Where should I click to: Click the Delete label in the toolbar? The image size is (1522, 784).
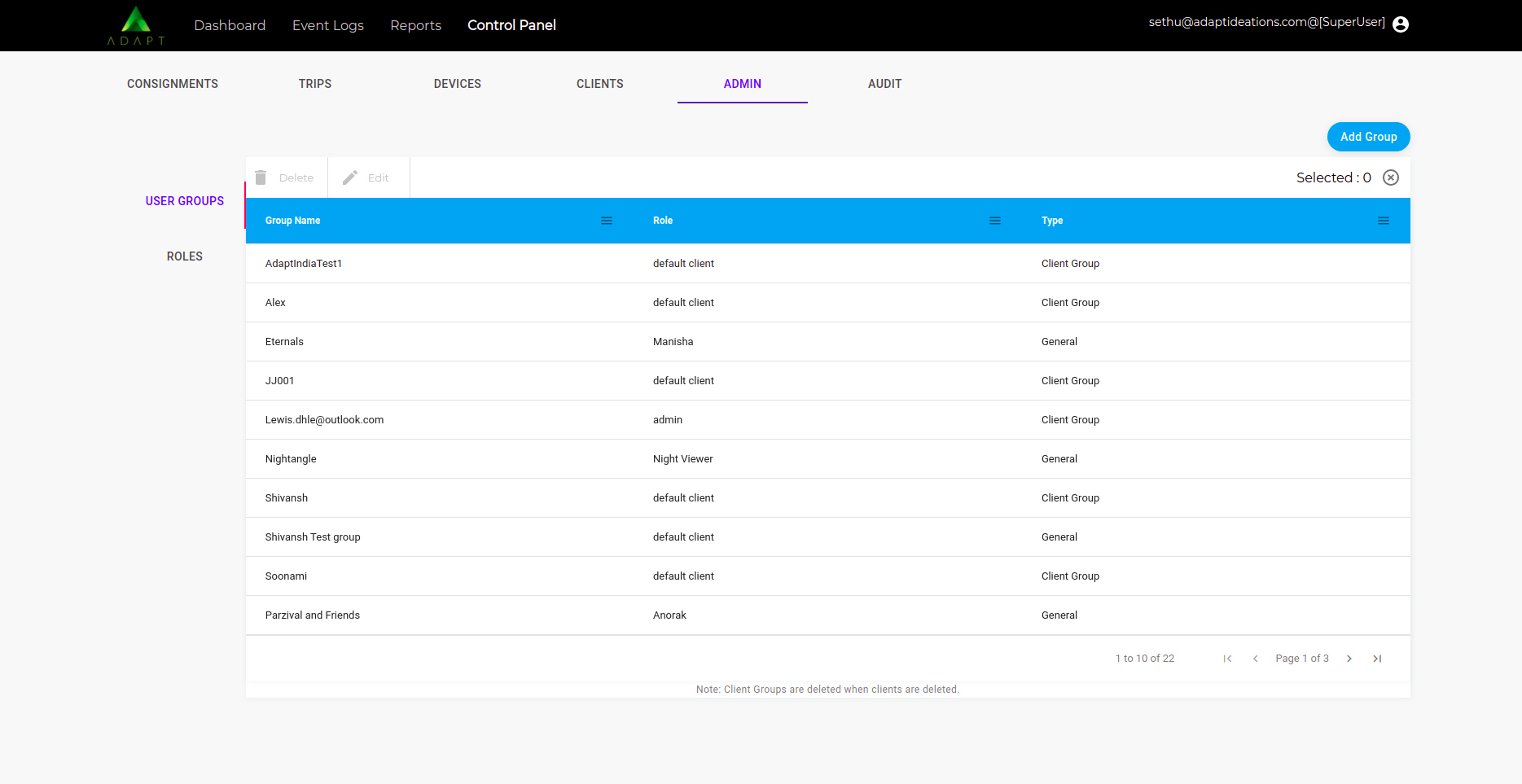click(x=296, y=177)
